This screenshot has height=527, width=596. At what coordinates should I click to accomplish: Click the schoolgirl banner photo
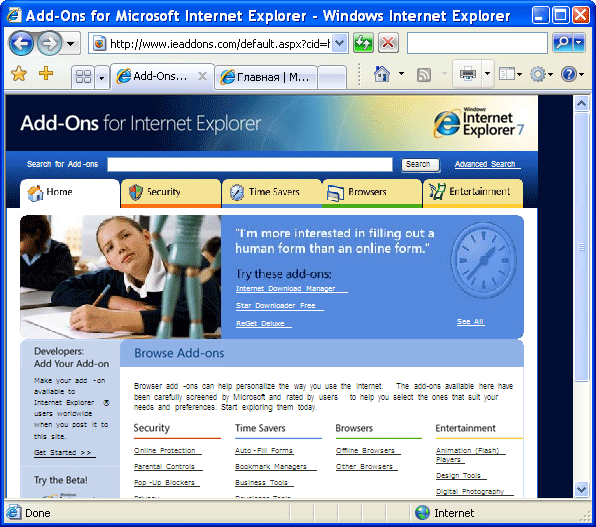pyautogui.click(x=120, y=277)
